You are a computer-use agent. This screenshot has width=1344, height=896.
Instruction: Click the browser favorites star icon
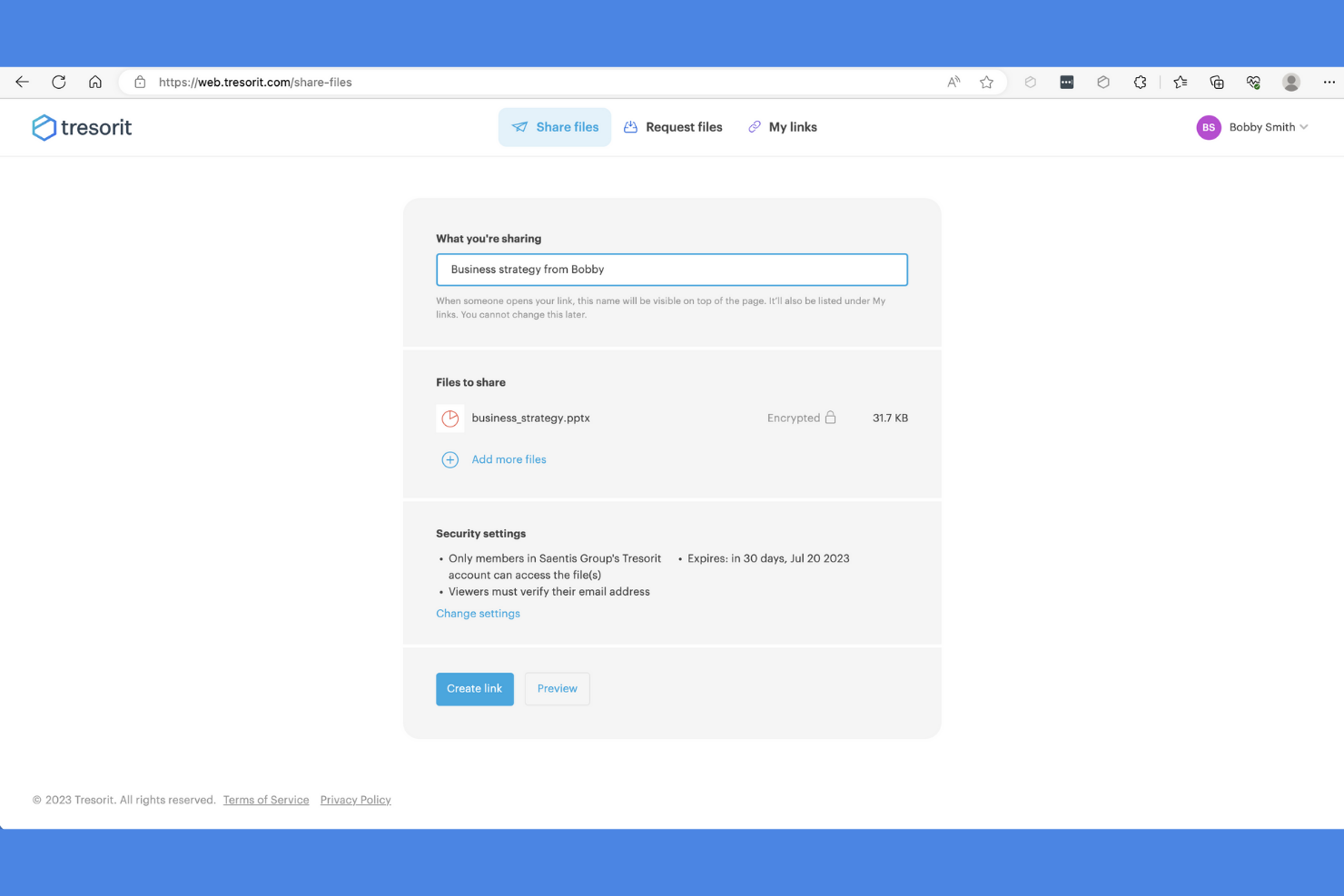[x=986, y=82]
